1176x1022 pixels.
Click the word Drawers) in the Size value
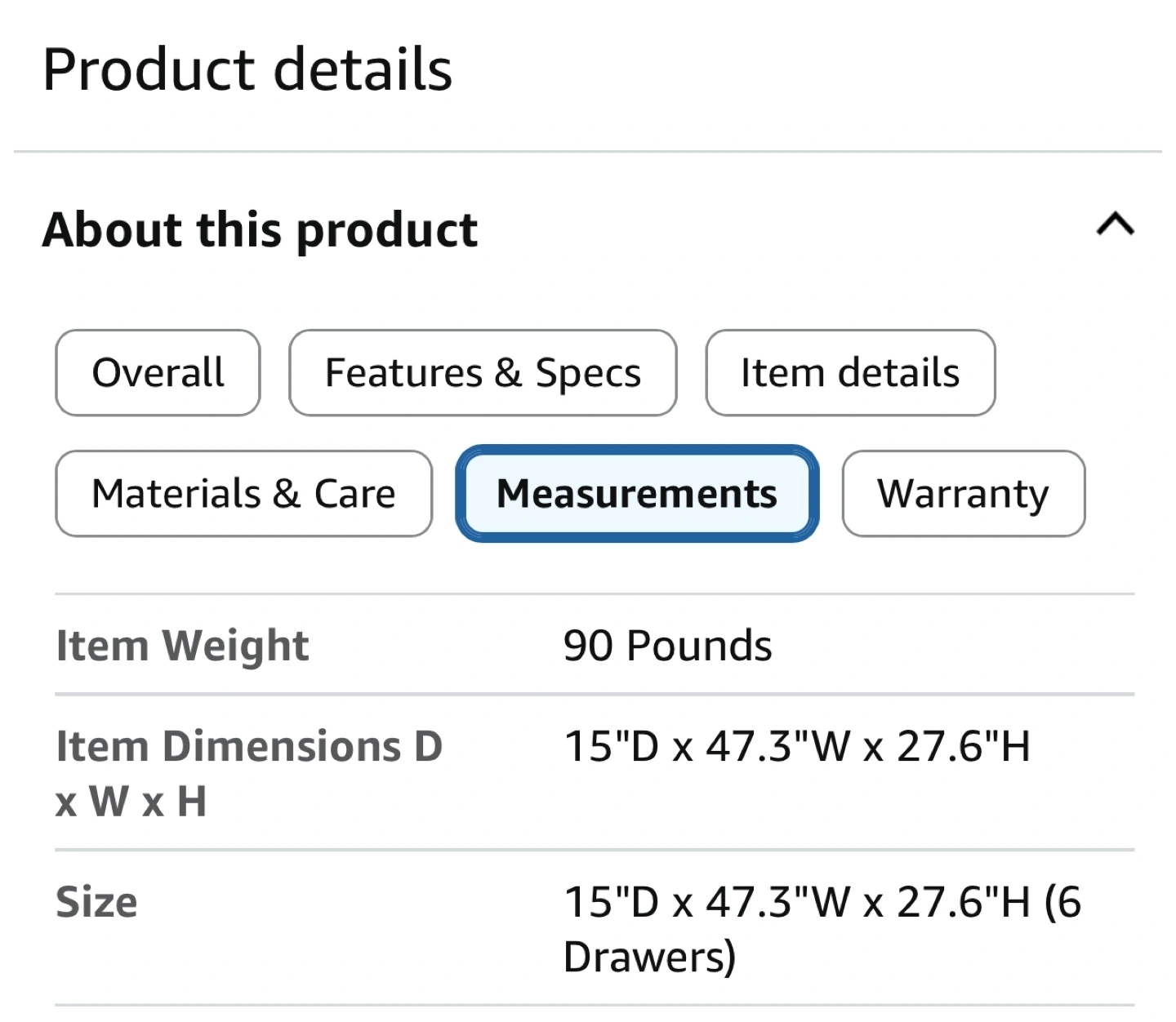coord(649,957)
